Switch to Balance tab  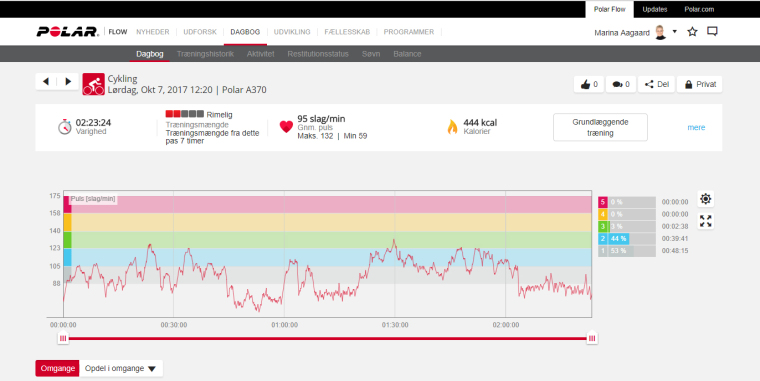pos(407,54)
